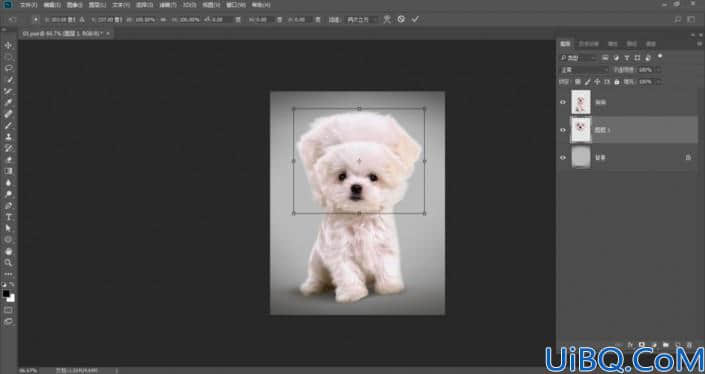Hide the top dog layer via eye icon
705x374 pixels.
pyautogui.click(x=562, y=102)
